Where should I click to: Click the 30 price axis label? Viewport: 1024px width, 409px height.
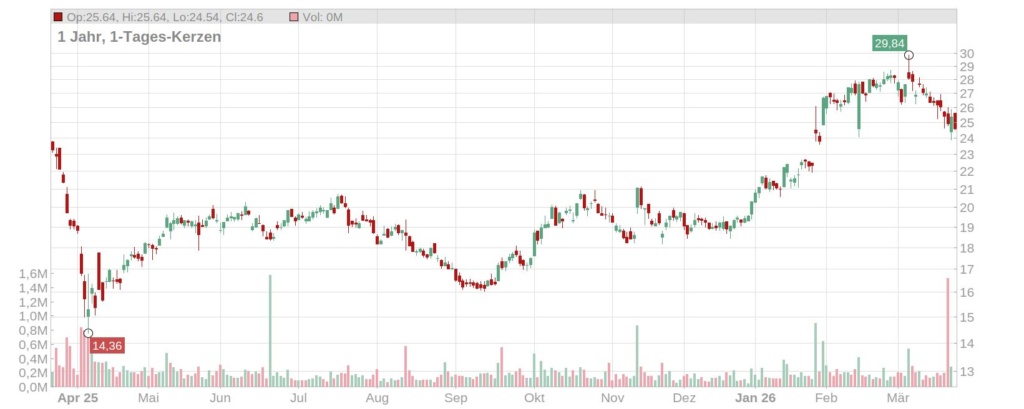click(x=966, y=54)
